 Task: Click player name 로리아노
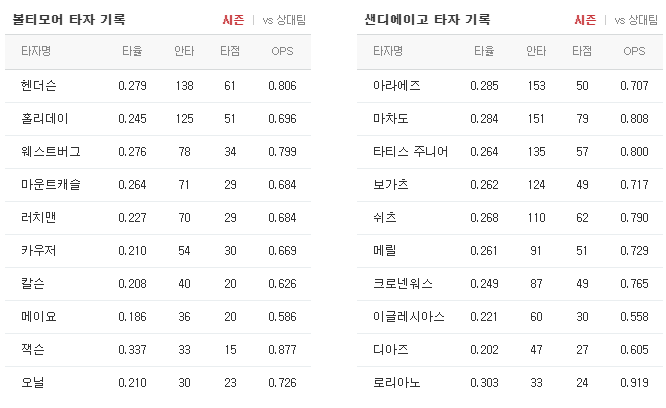(397, 383)
